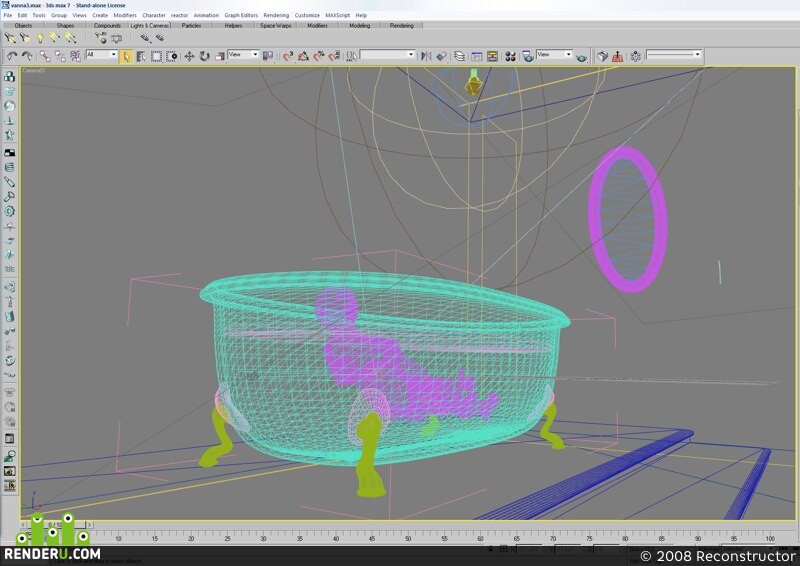800x566 pixels.
Task: Open the Rendering menu
Action: pyautogui.click(x=276, y=15)
